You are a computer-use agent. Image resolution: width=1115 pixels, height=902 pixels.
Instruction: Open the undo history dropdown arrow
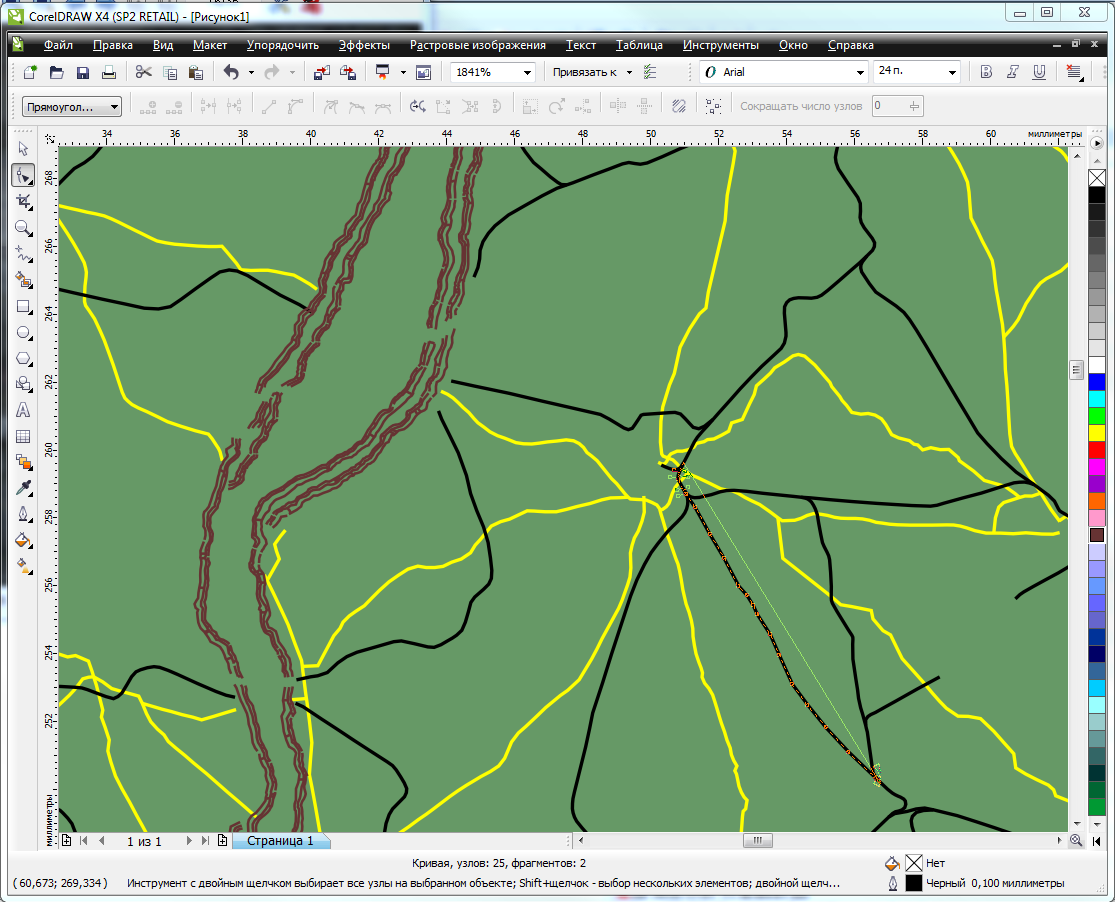pos(251,73)
